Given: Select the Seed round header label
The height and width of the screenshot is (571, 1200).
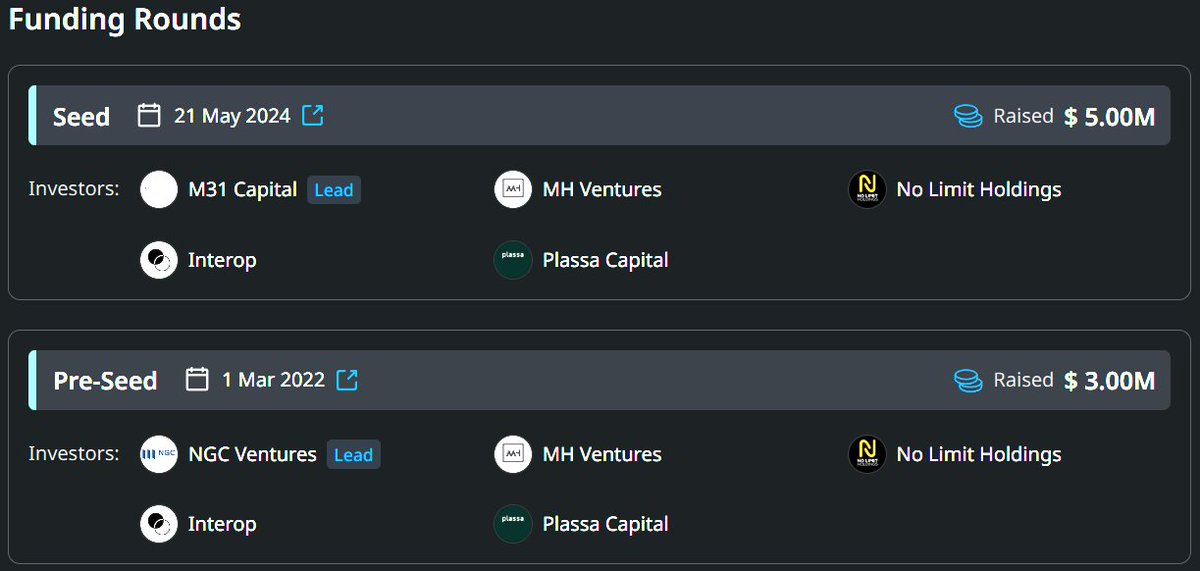Looking at the screenshot, I should pyautogui.click(x=81, y=116).
